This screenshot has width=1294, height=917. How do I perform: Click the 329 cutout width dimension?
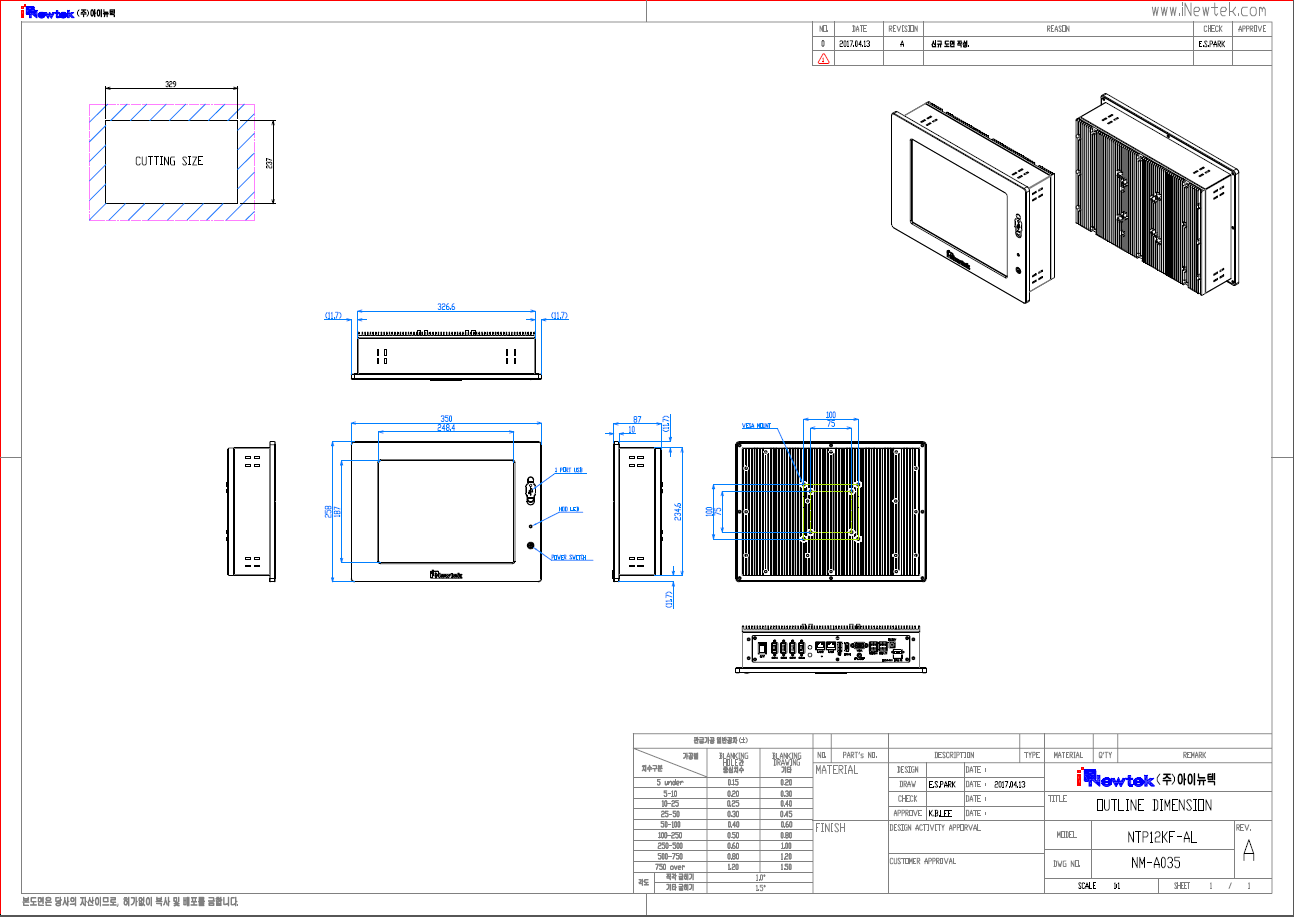pos(171,85)
